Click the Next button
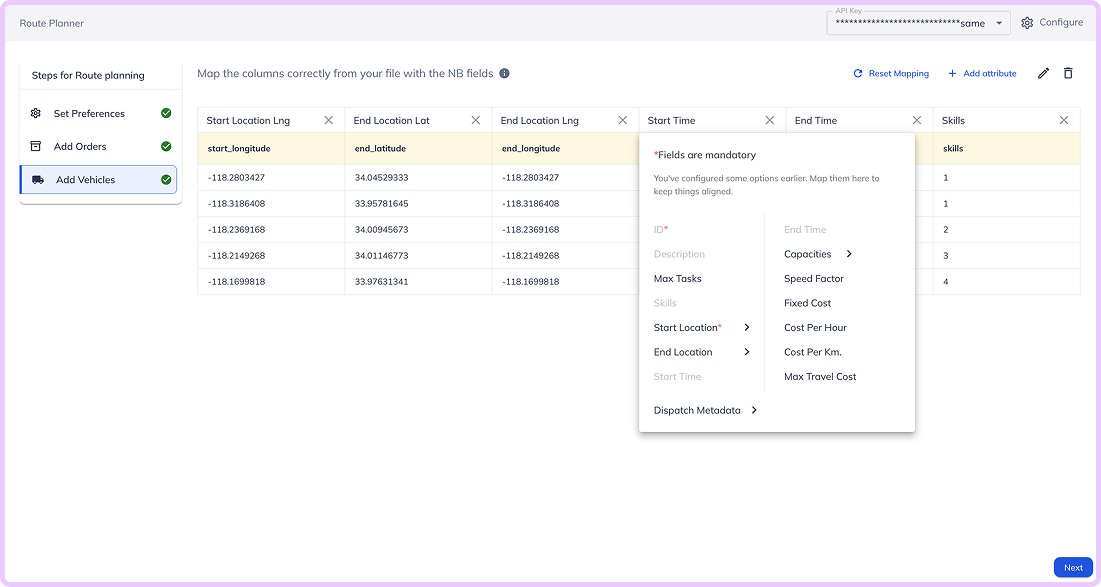Viewport: 1101px width, 587px height. pyautogui.click(x=1072, y=567)
